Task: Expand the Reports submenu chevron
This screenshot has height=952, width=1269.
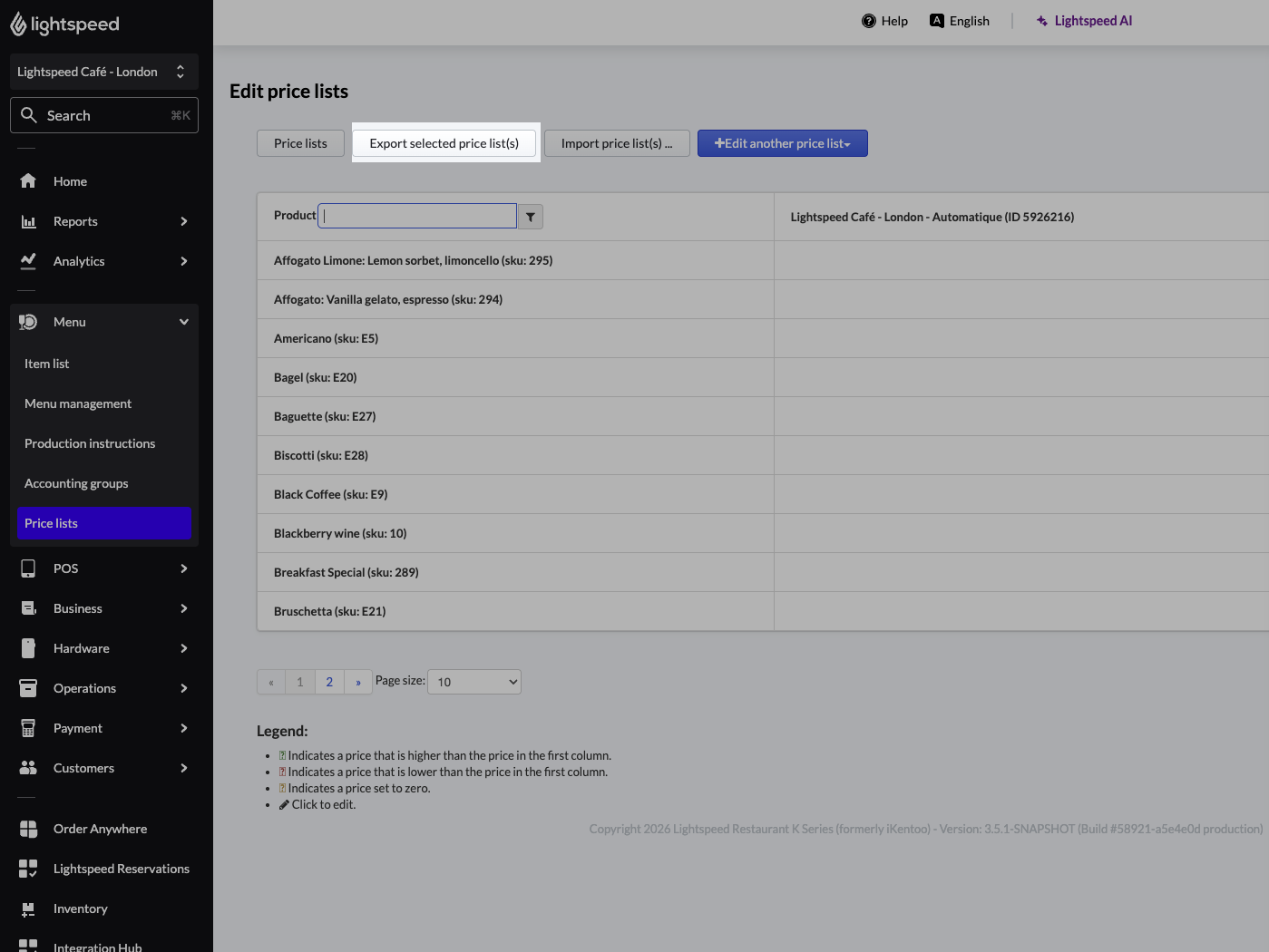Action: coord(184,221)
